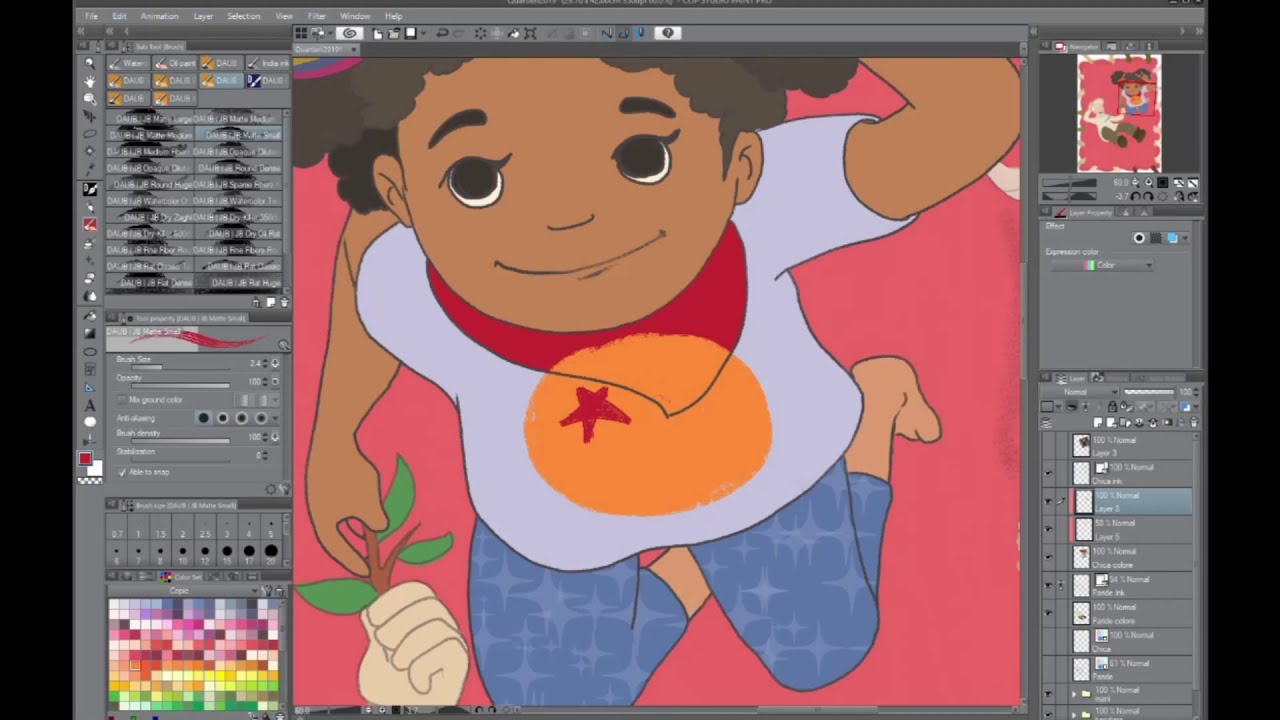Viewport: 1280px width, 720px height.
Task: Select the Hand move tool
Action: click(90, 81)
